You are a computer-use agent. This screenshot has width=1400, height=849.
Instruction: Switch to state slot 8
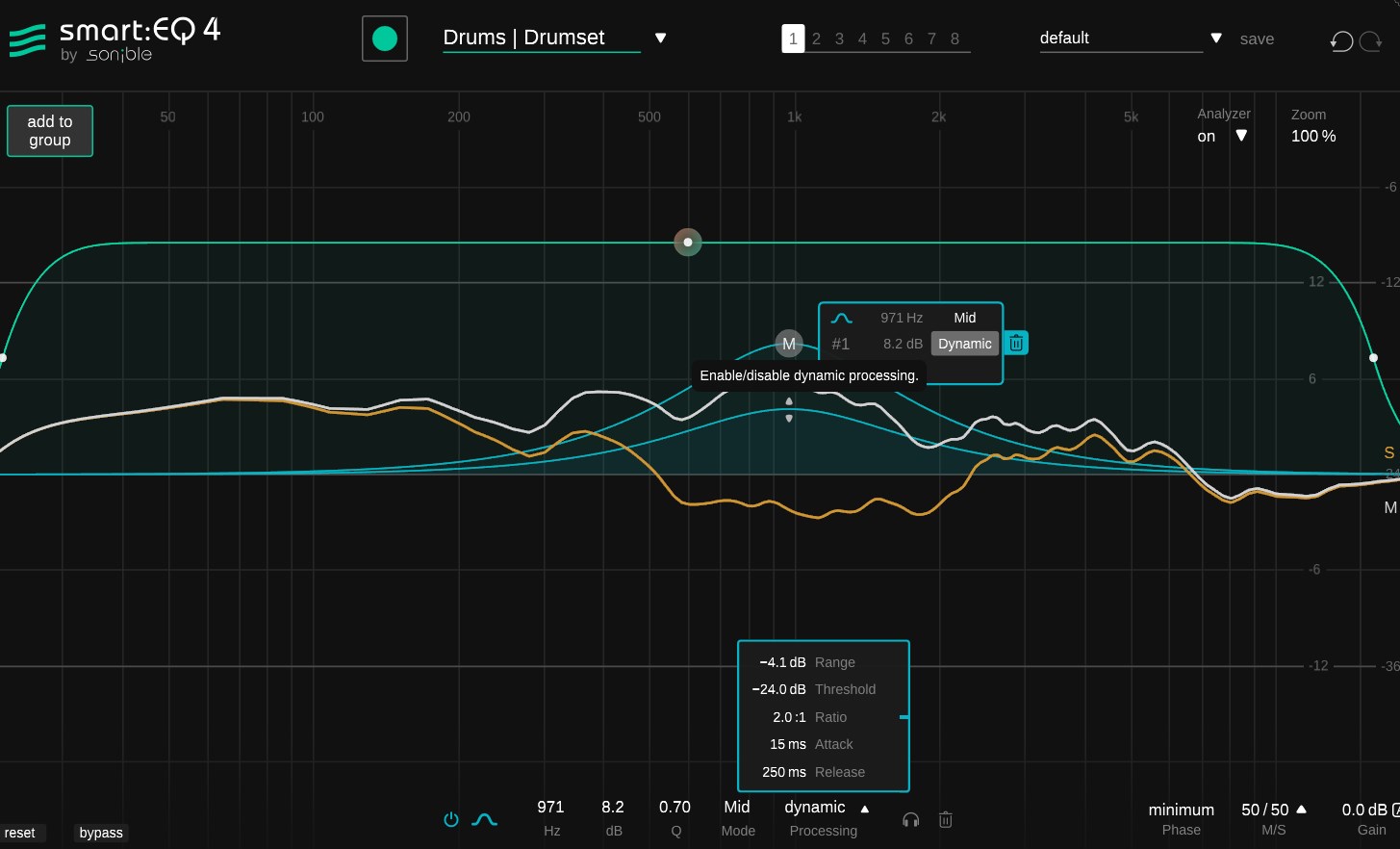(955, 39)
